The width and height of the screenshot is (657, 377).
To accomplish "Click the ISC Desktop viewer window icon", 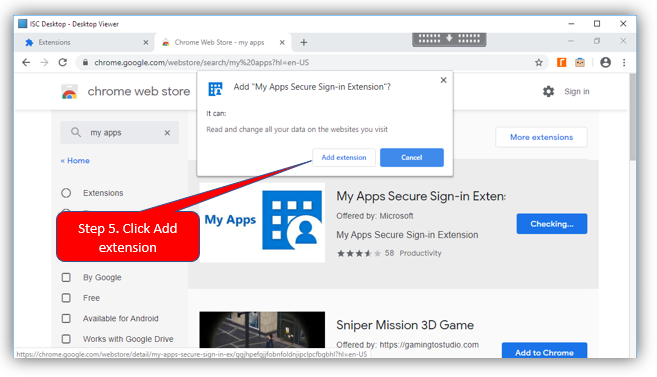I will [x=22, y=24].
